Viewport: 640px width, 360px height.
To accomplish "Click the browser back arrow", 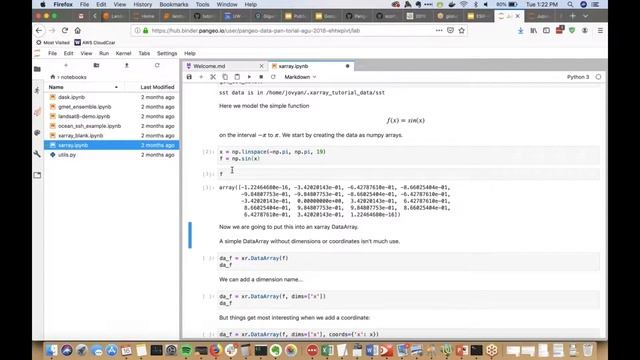I will pos(39,31).
